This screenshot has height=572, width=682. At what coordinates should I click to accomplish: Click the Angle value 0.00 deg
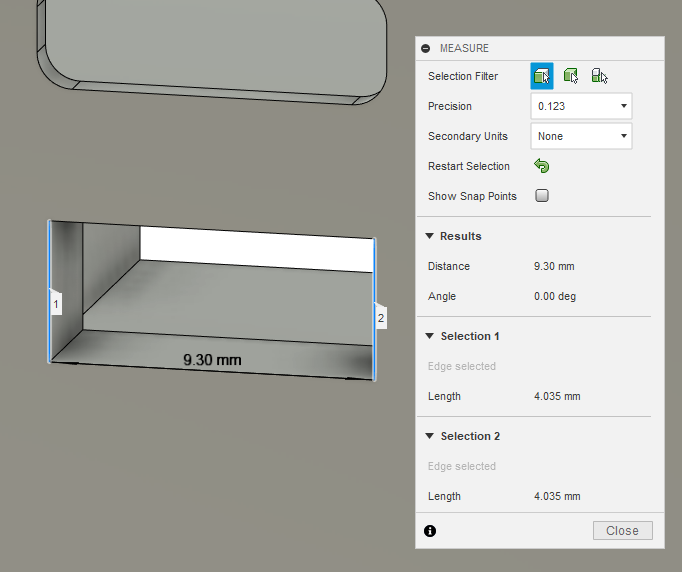click(x=555, y=296)
